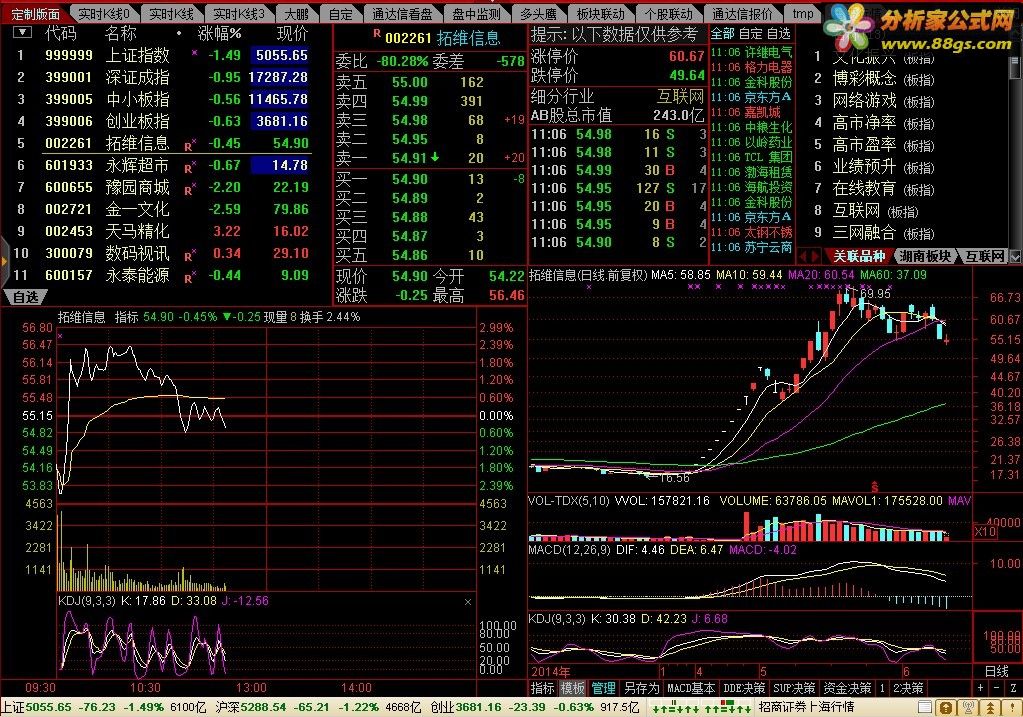Click 另存为 to save template
The image size is (1023, 717).
(641, 688)
